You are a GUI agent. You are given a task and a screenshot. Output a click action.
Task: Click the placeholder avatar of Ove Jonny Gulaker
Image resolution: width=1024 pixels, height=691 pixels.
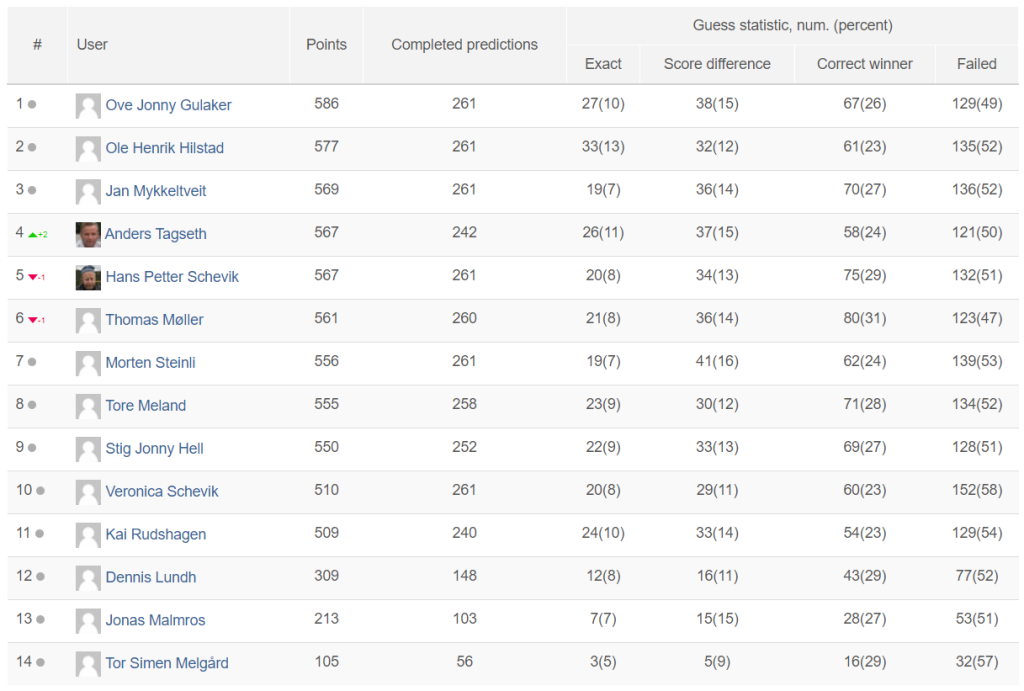click(88, 106)
